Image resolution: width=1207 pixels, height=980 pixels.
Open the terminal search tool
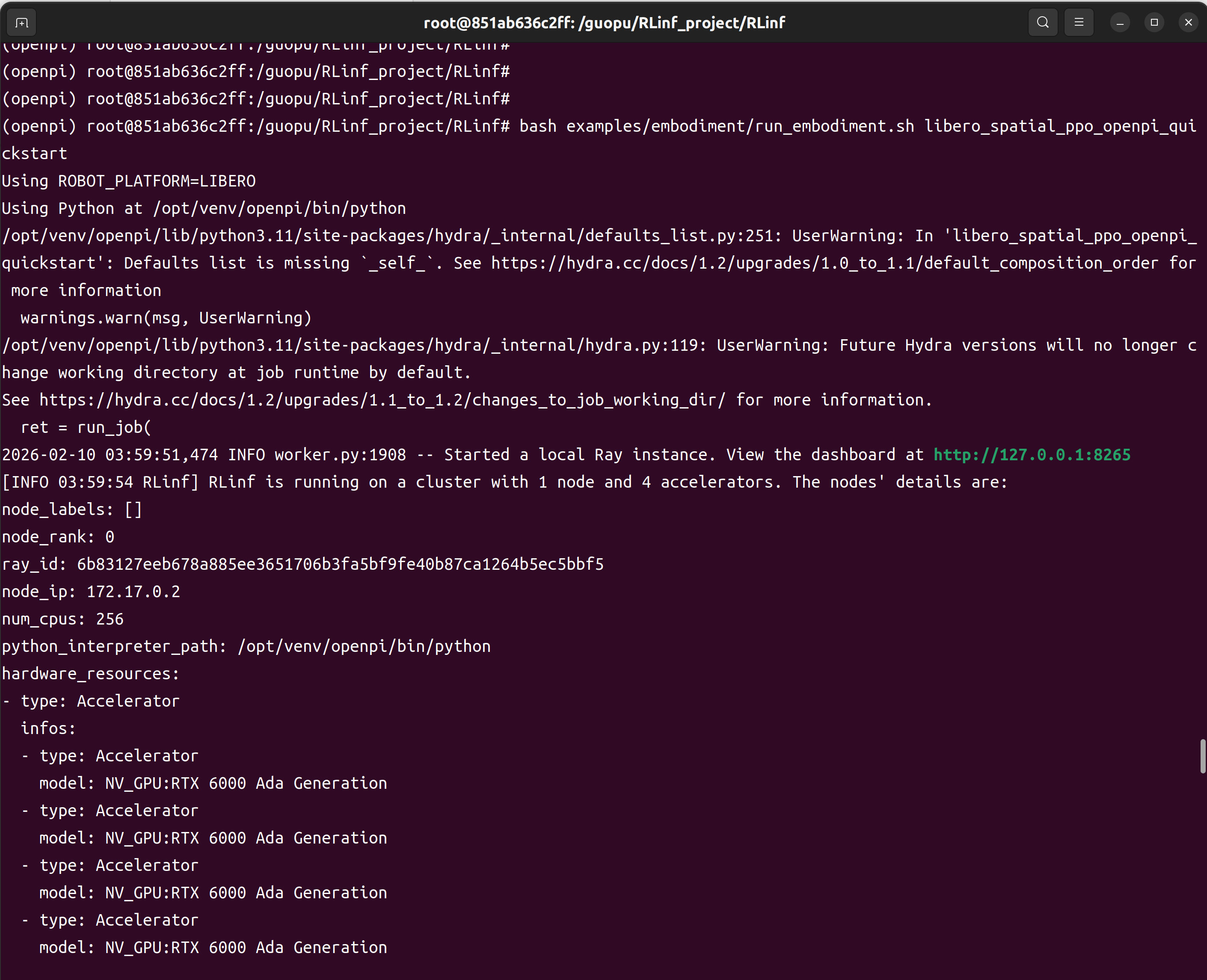(x=1043, y=23)
